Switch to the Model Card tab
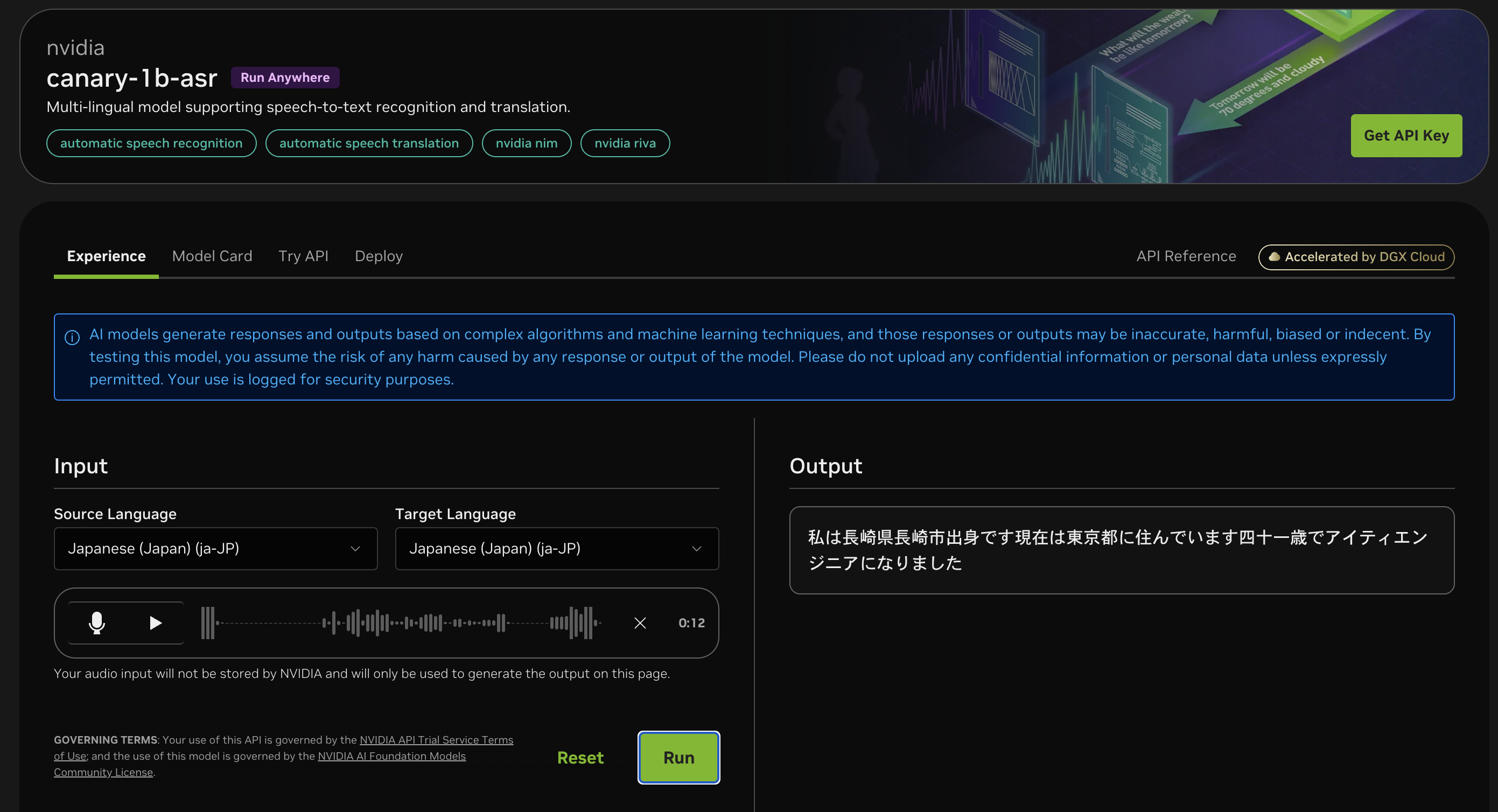Screen dimensions: 1498x812 click(x=212, y=256)
